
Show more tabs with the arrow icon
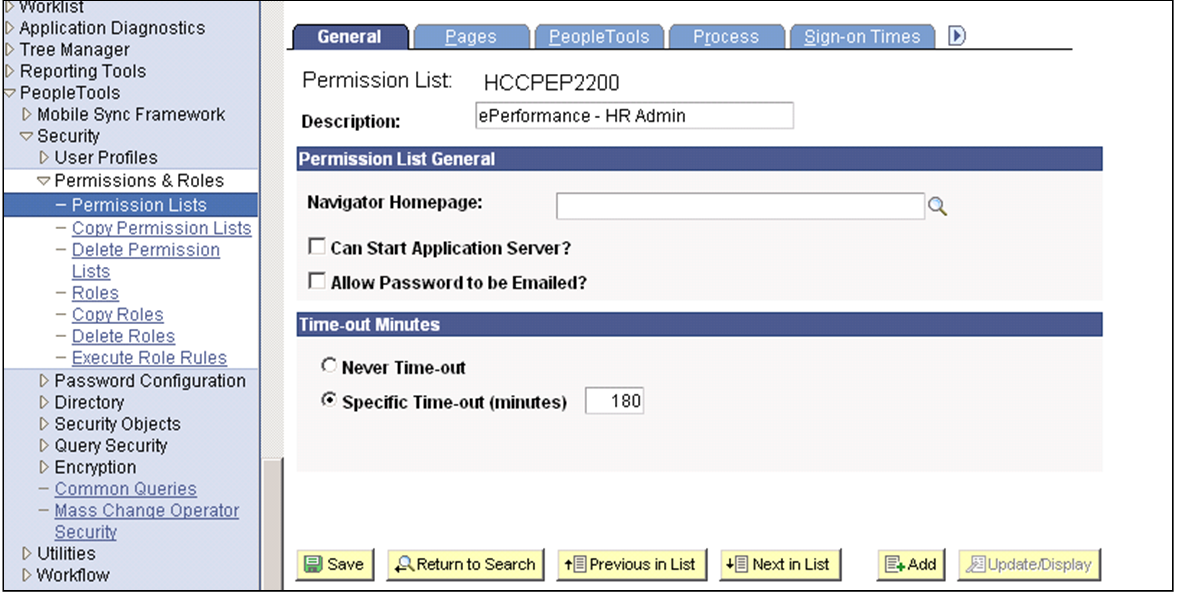coord(956,35)
